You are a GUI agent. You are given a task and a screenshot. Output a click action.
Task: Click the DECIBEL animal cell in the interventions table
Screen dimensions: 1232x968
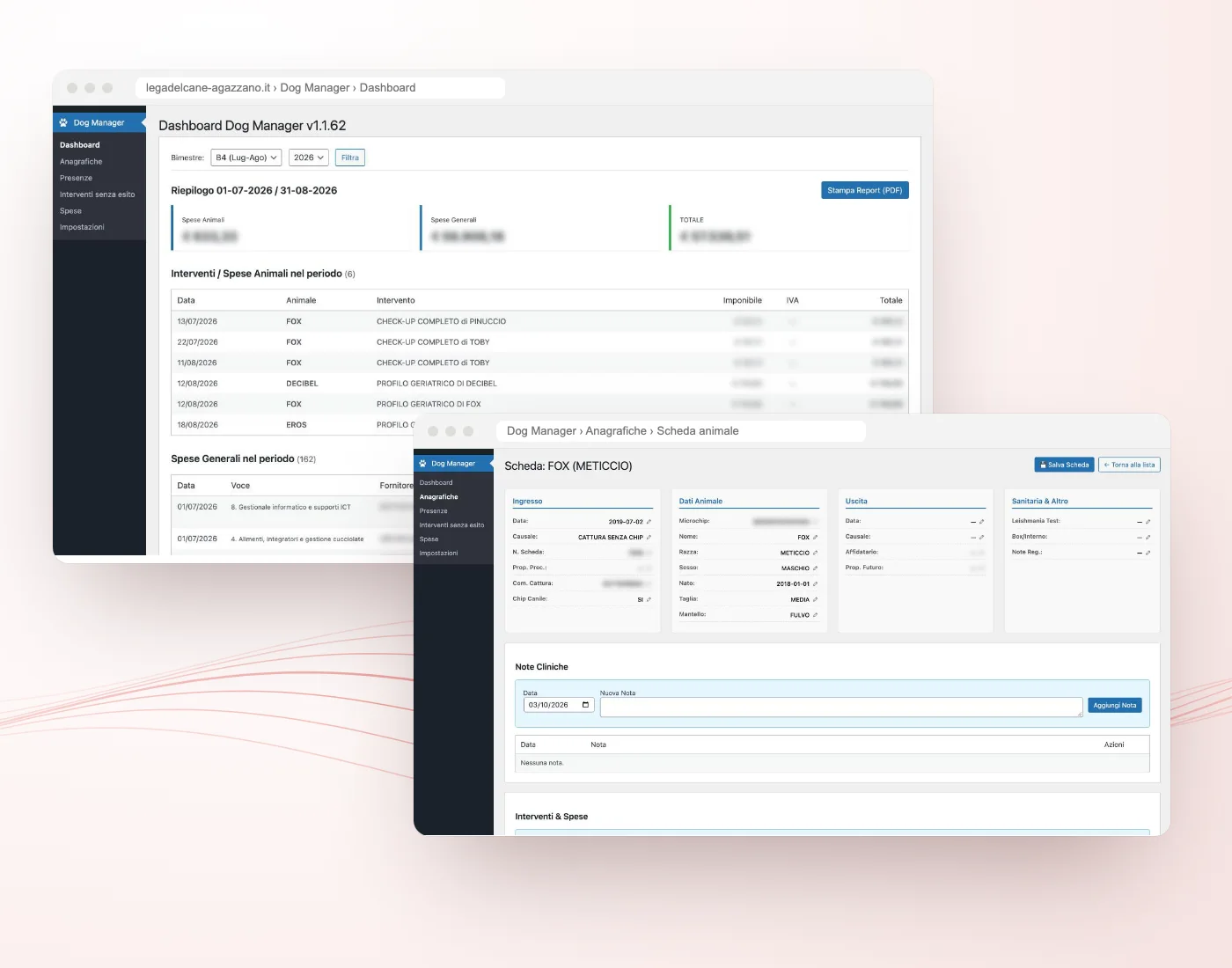(302, 384)
